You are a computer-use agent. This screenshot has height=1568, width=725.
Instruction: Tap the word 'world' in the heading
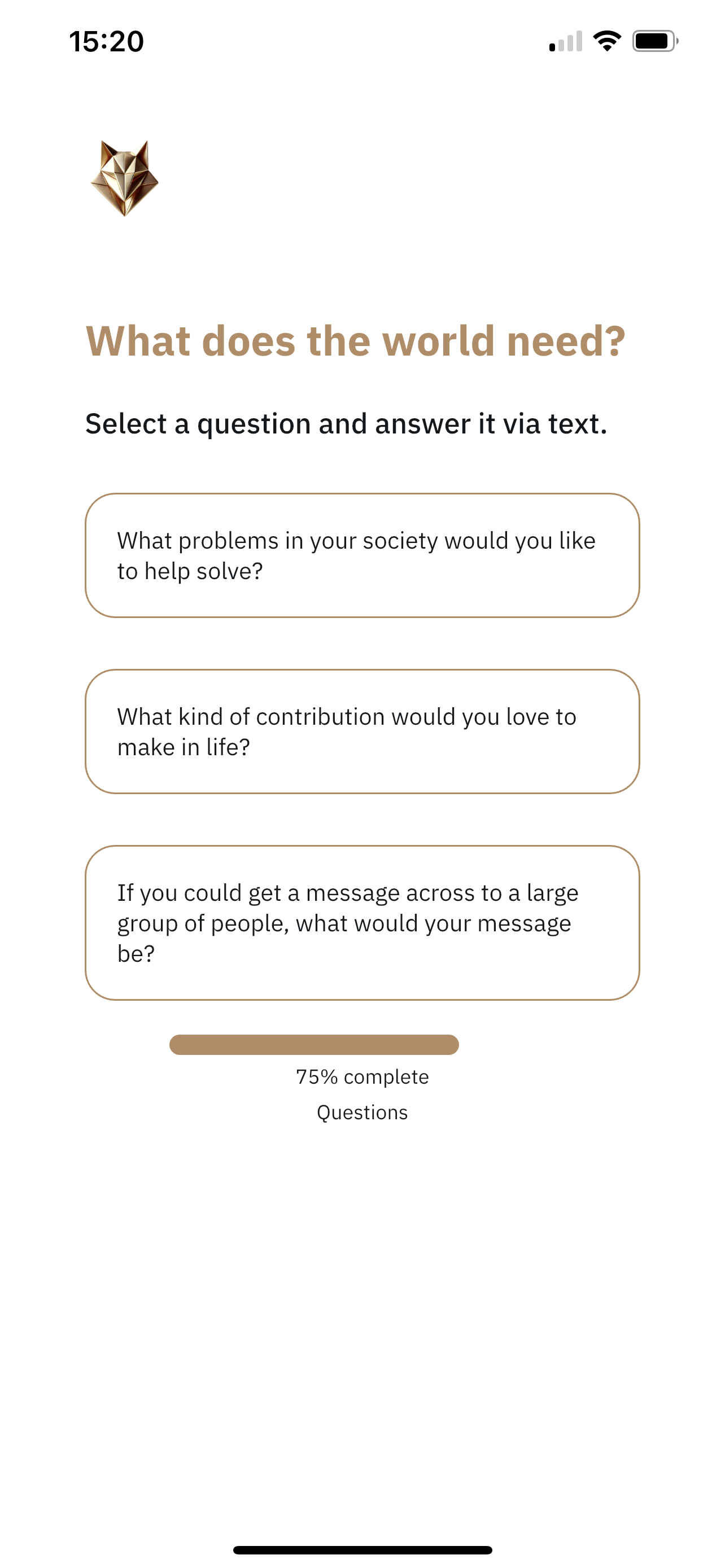click(438, 341)
